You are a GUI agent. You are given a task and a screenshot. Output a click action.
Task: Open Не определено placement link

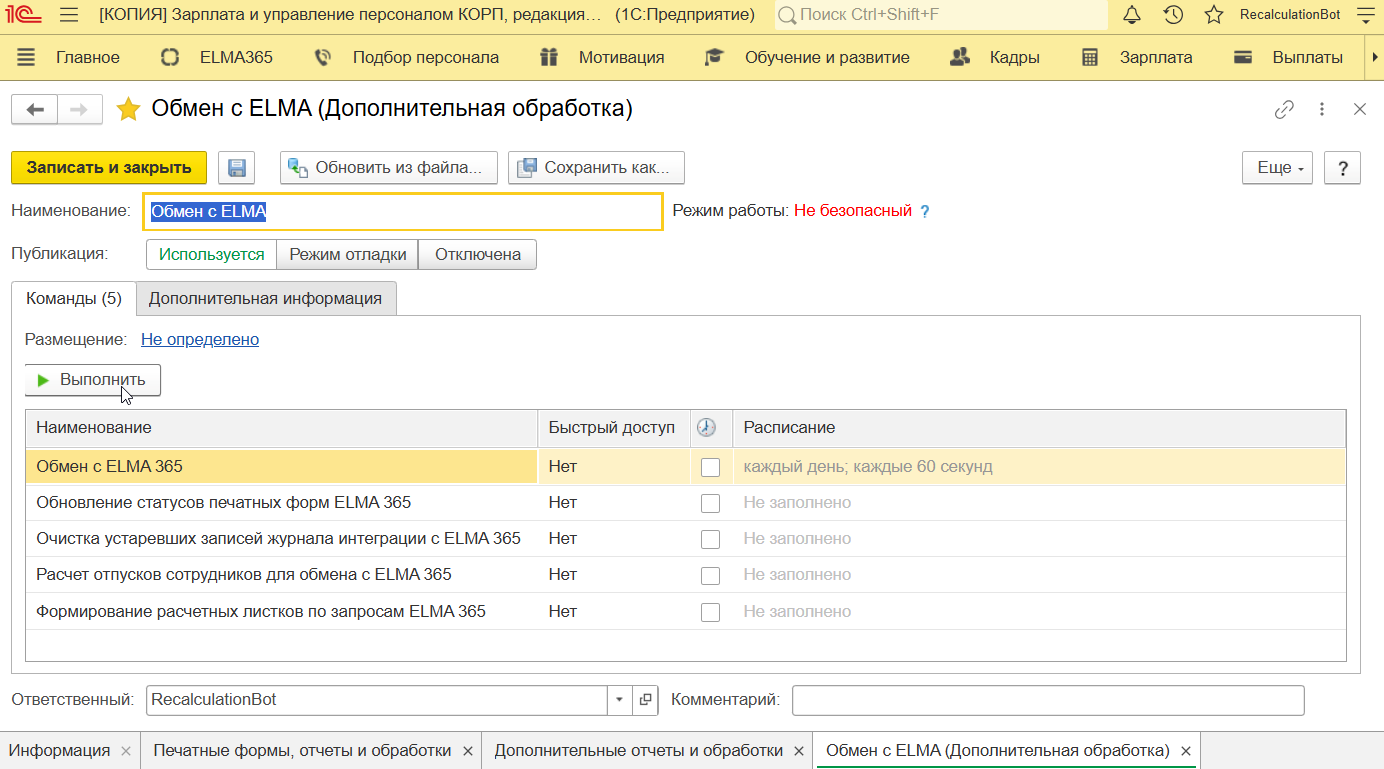tap(200, 340)
